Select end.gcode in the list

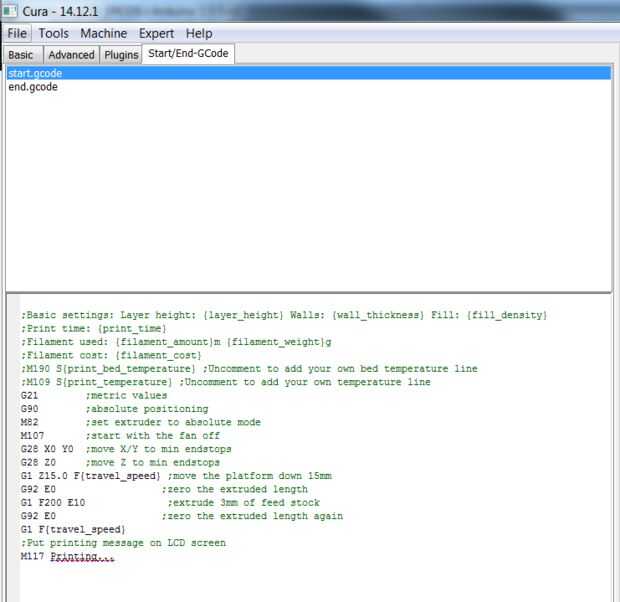pos(309,87)
